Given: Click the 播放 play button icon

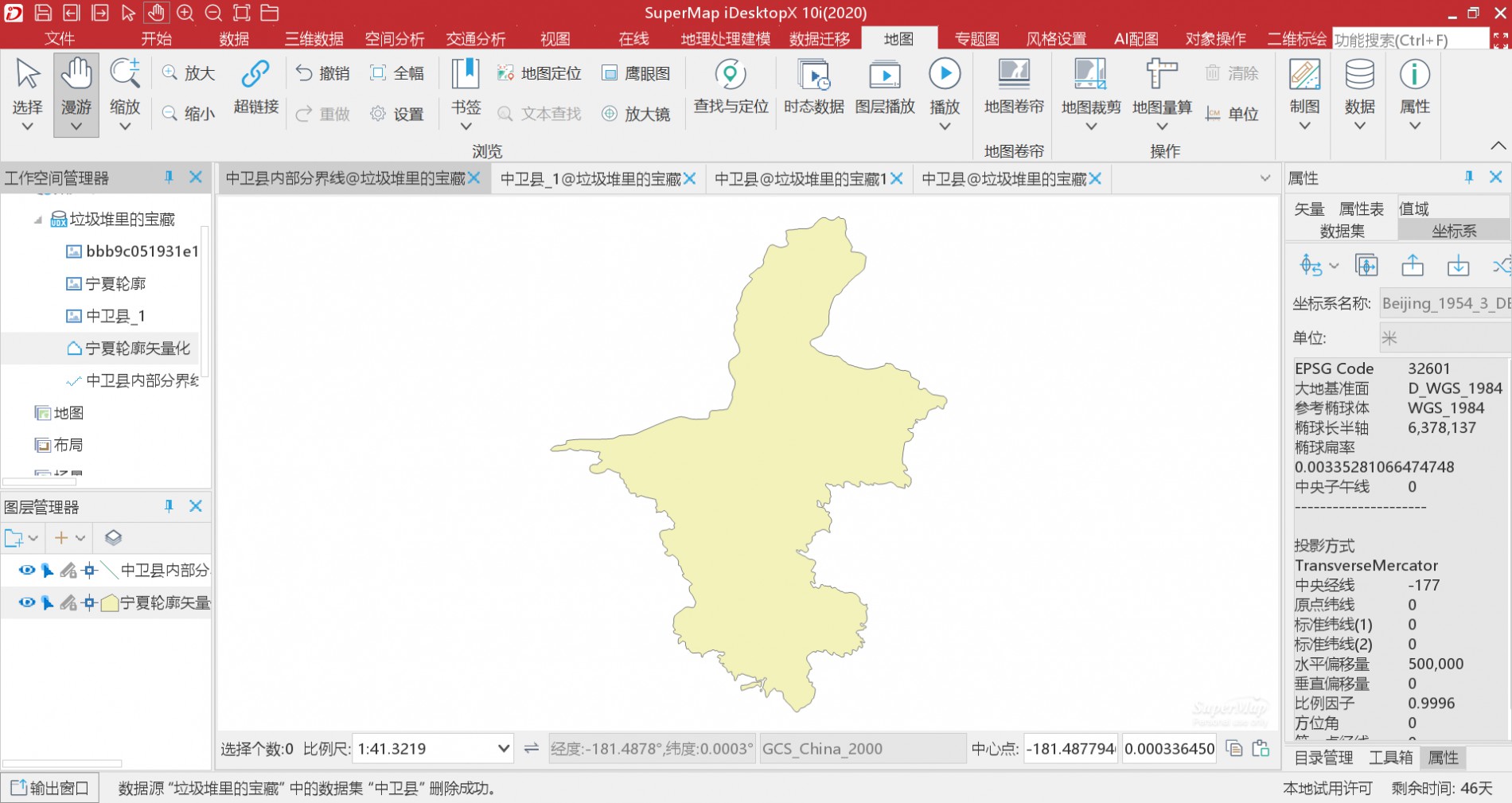Looking at the screenshot, I should (945, 75).
